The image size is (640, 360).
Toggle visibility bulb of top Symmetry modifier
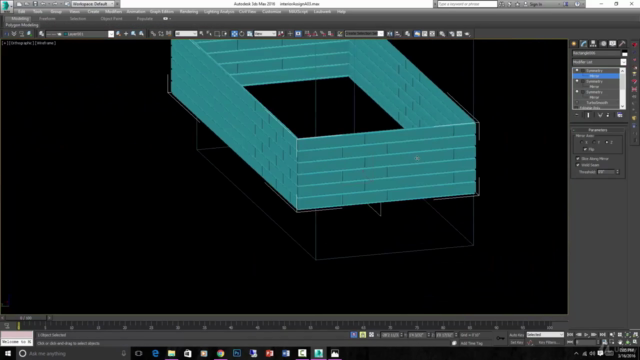[577, 71]
